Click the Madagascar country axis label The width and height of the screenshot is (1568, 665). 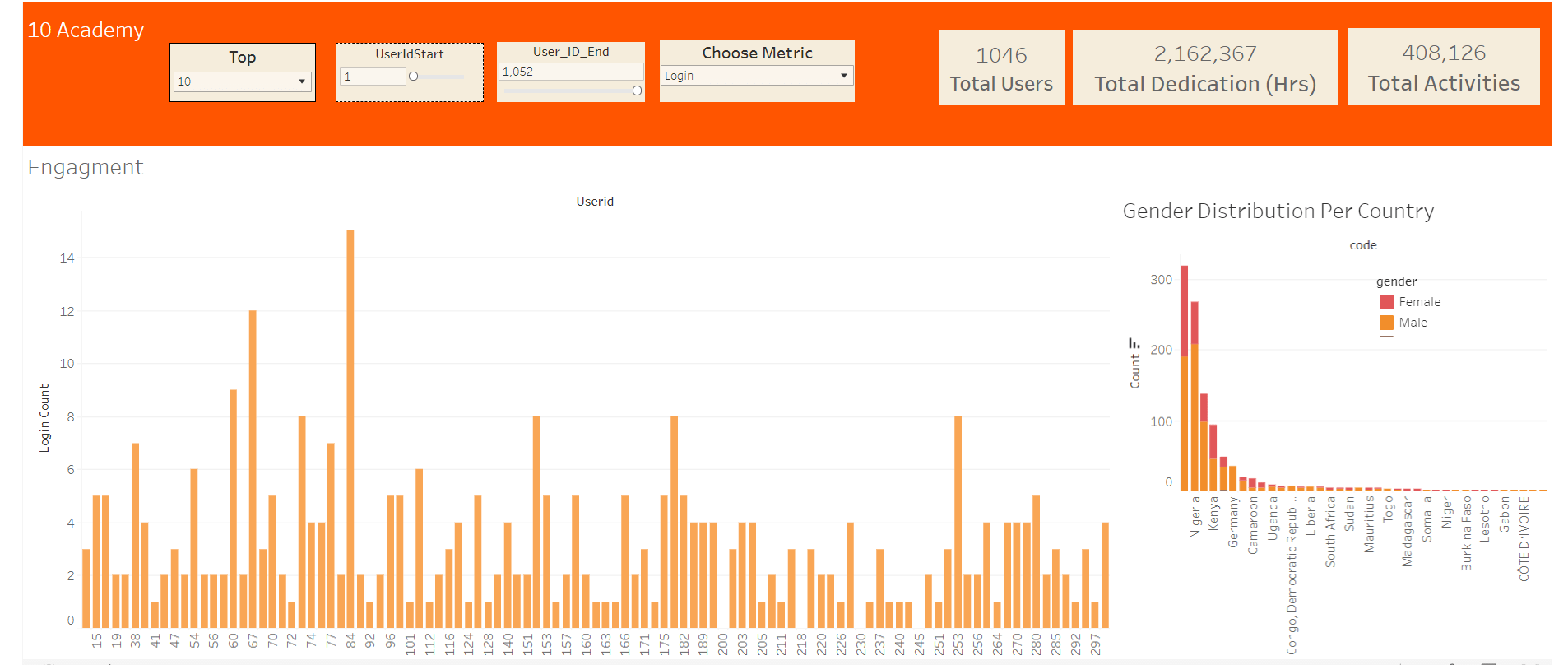[1408, 531]
